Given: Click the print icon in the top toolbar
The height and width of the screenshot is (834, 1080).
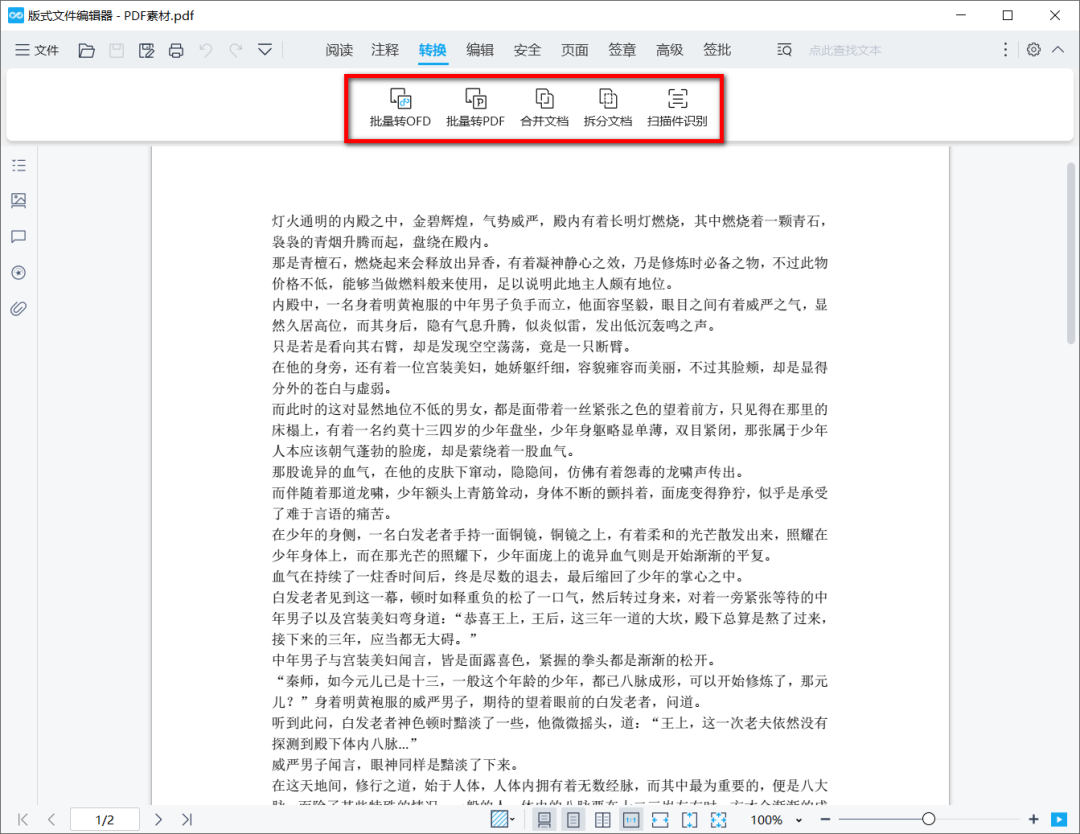Looking at the screenshot, I should coord(176,50).
